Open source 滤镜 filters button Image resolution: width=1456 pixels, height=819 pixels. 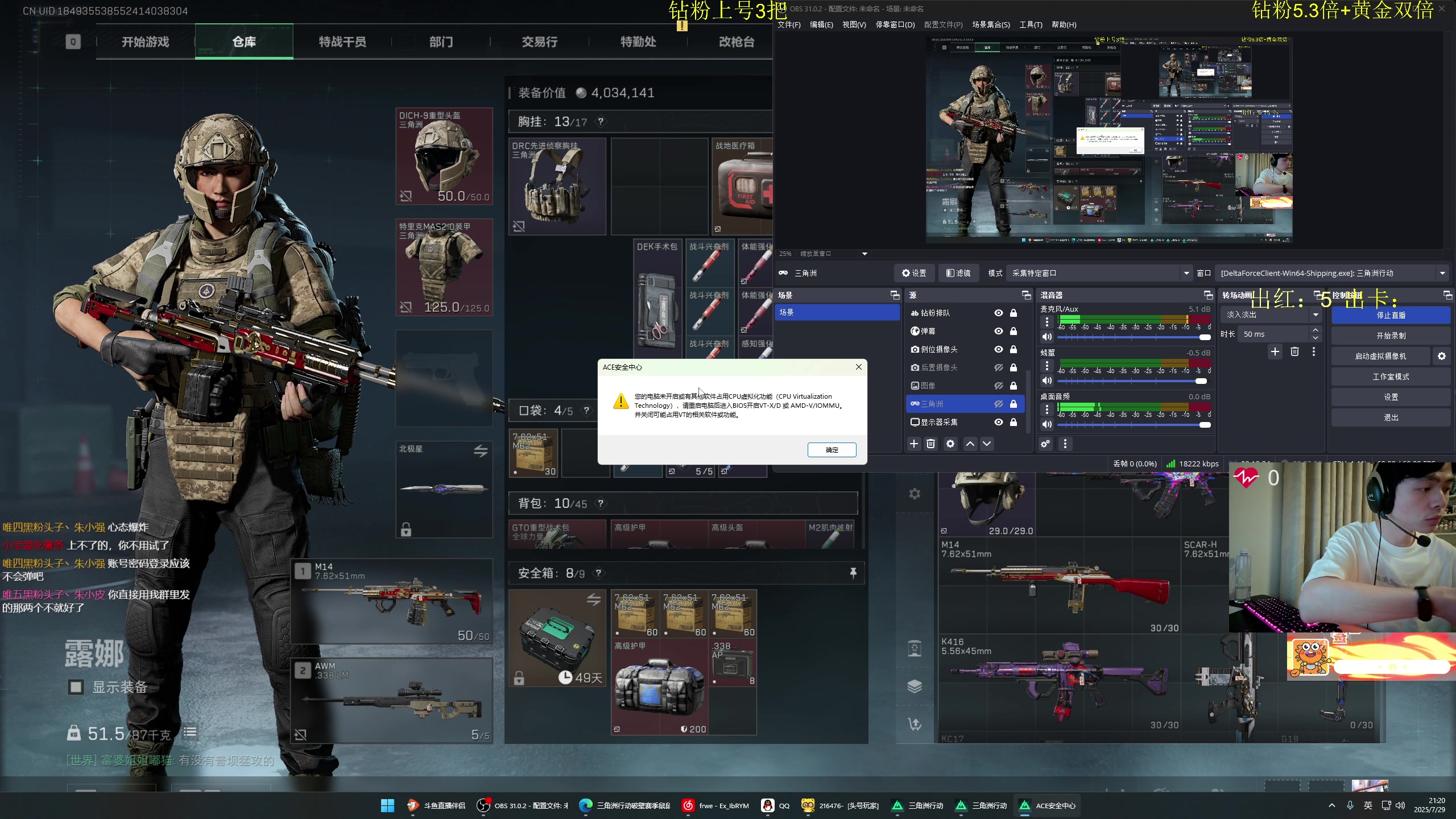coord(958,273)
